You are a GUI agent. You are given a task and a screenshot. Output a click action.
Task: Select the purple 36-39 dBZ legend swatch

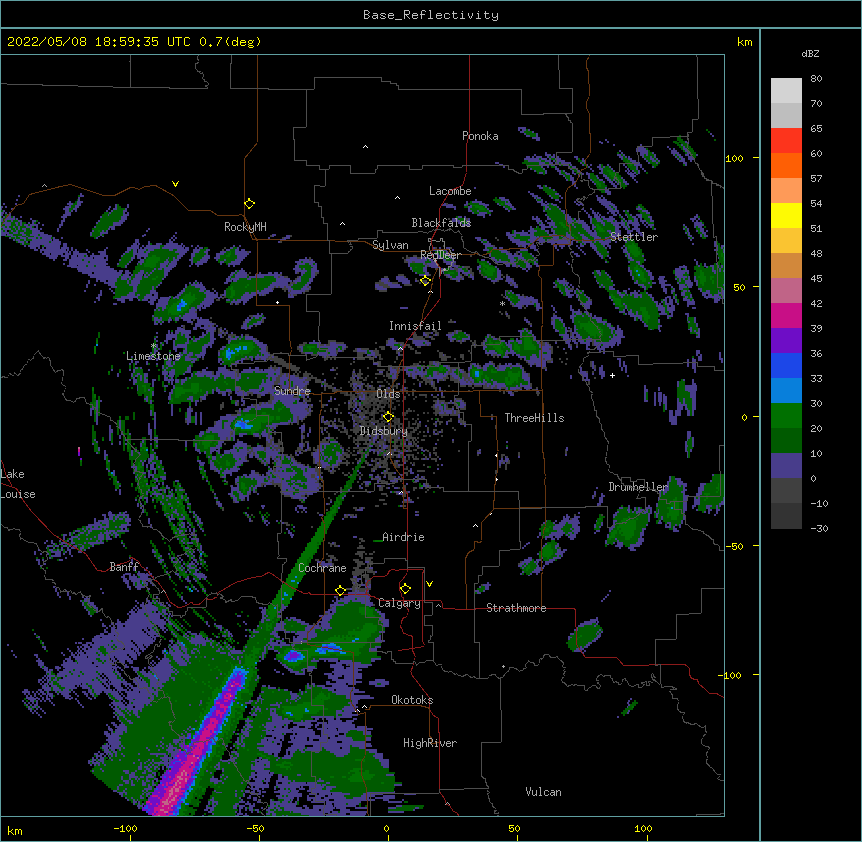(x=786, y=341)
